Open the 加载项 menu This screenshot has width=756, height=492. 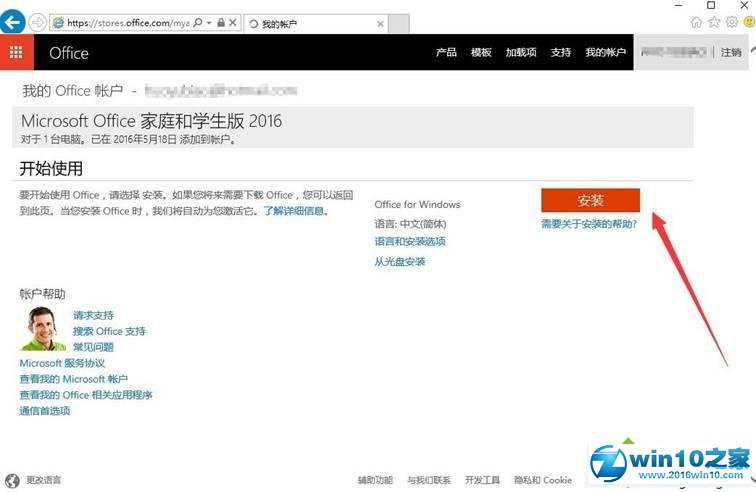[x=521, y=52]
